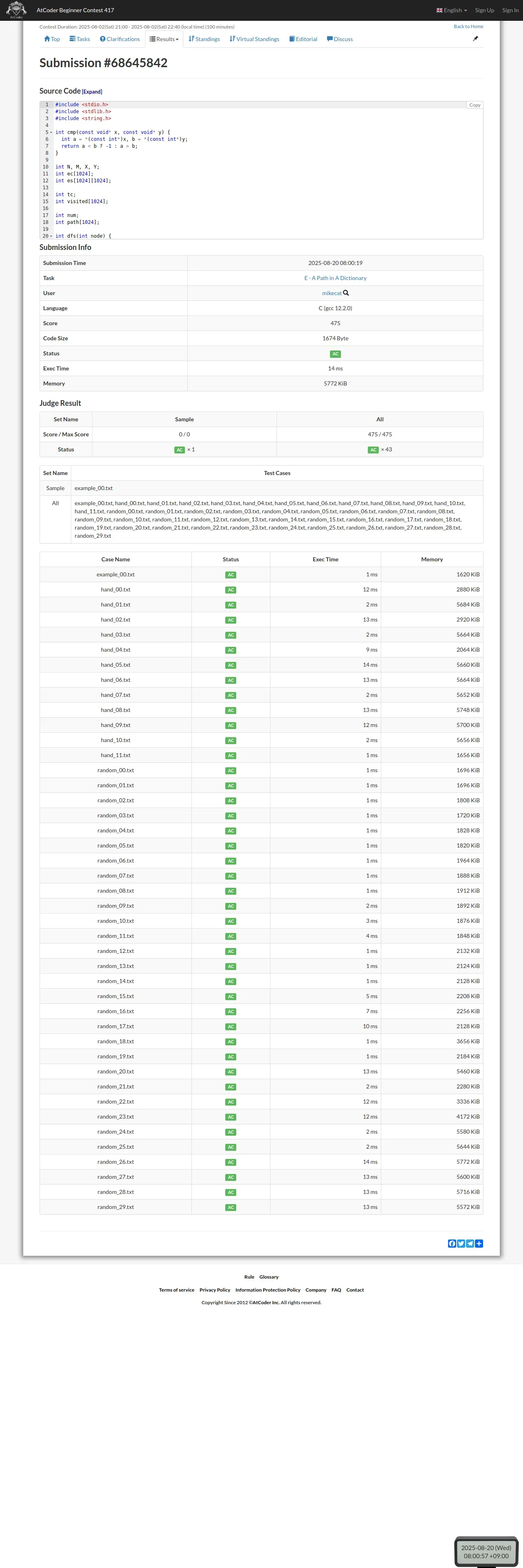Click the Case Name column header
This screenshot has width=523, height=1568.
[x=116, y=559]
